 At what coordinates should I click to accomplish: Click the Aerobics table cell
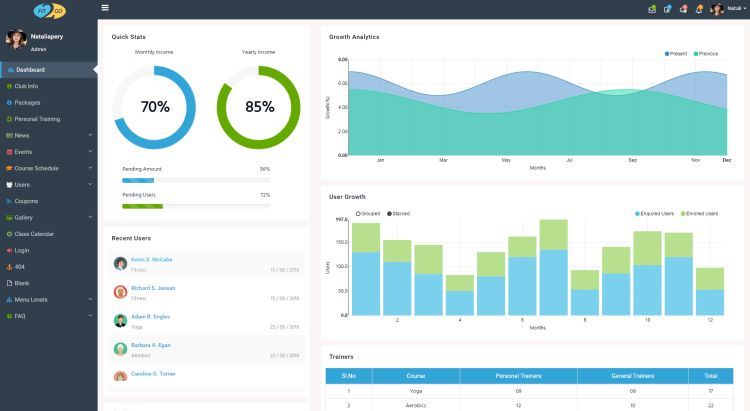416,405
